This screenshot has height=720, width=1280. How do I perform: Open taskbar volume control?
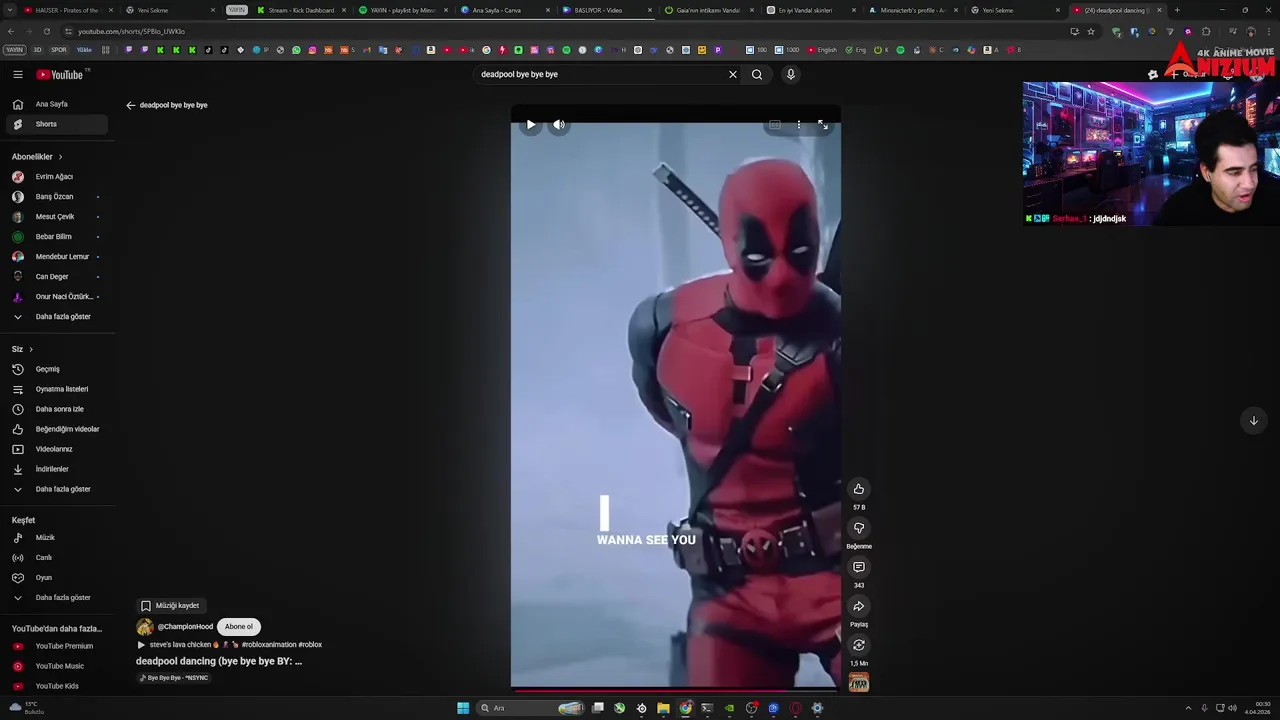[1232, 708]
